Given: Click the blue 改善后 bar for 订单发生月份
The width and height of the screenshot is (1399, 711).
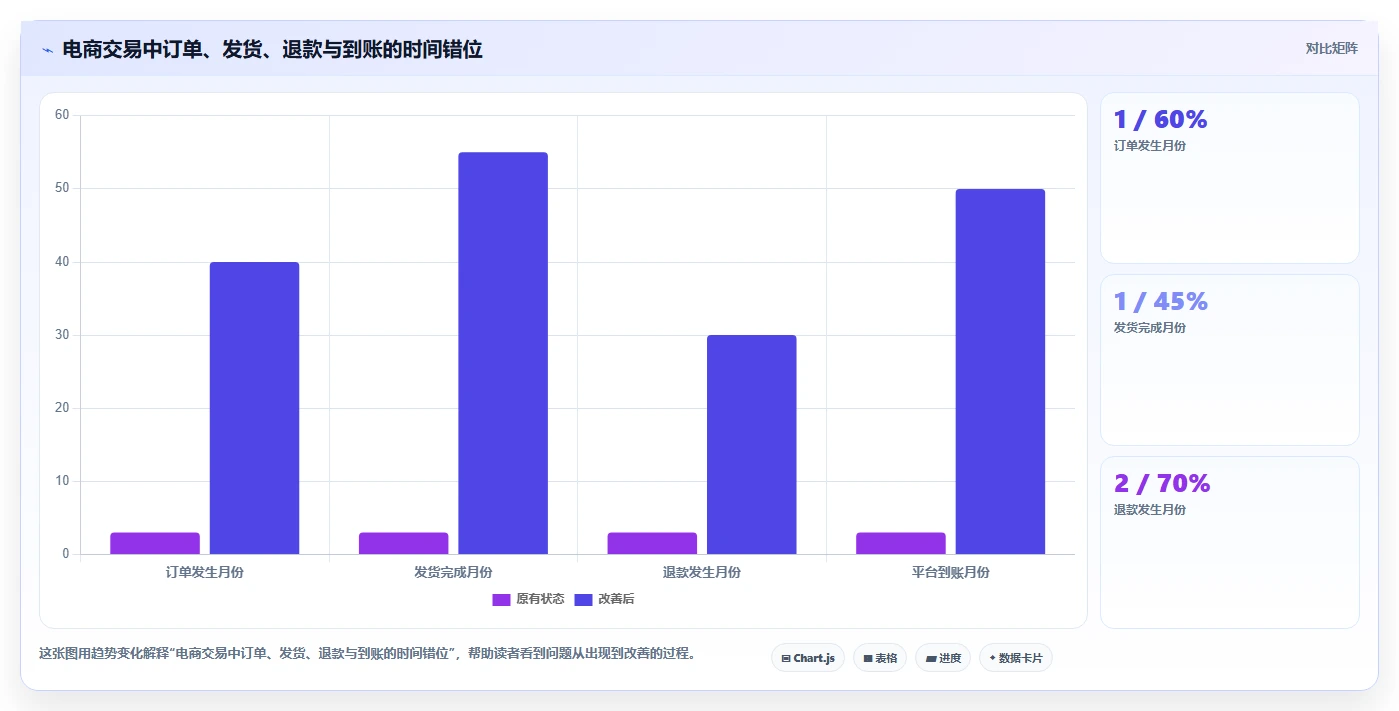Looking at the screenshot, I should point(254,408).
